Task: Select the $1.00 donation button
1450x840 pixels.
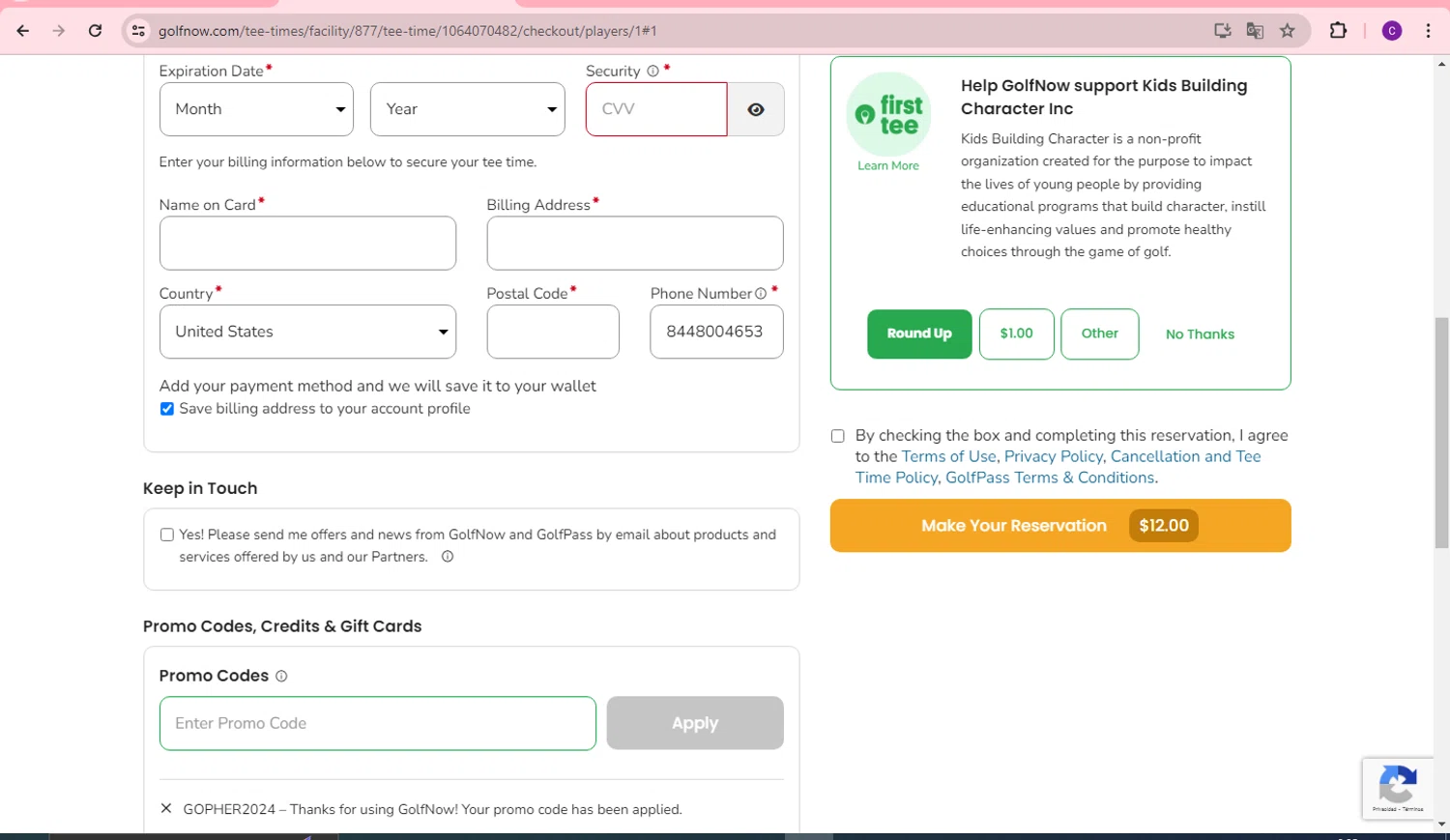Action: click(x=1017, y=333)
